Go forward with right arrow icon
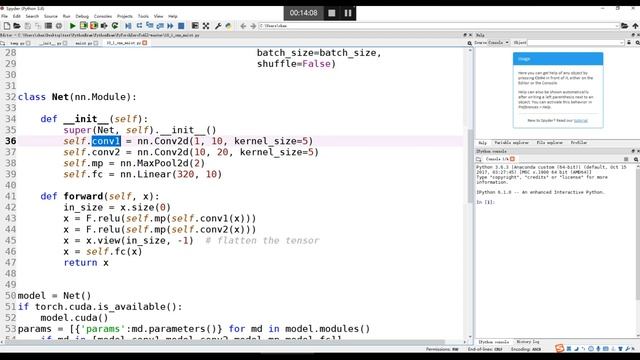The height and width of the screenshot is (360, 640). click(253, 26)
